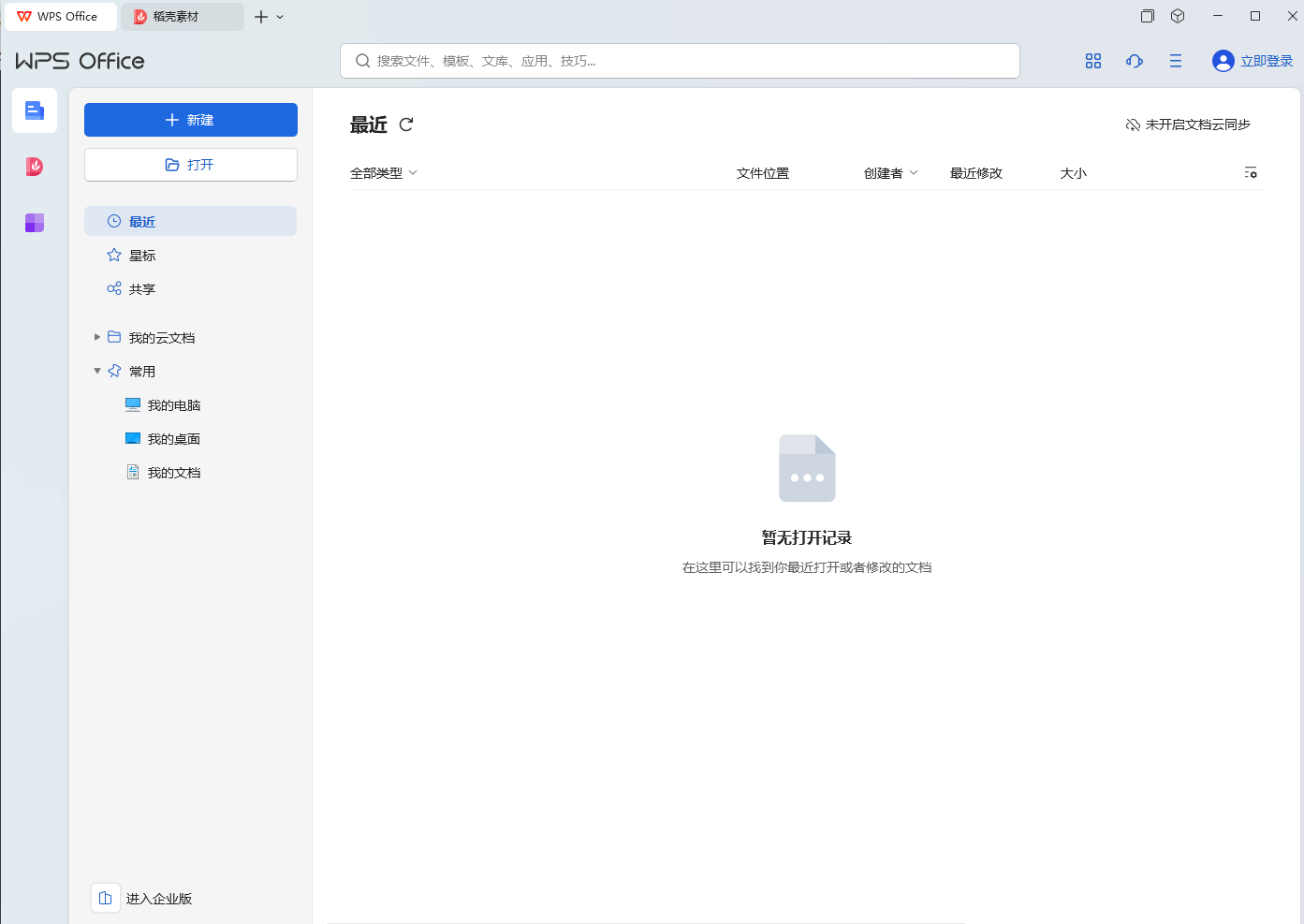Open list display settings icon

[1251, 173]
